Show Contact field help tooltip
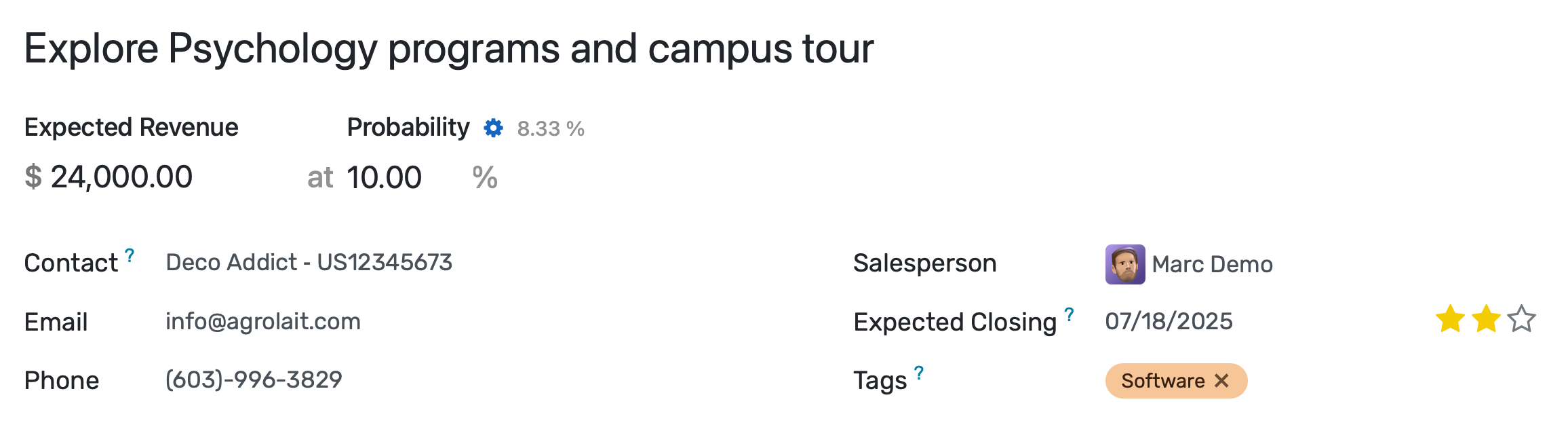1568x425 pixels. (x=130, y=255)
